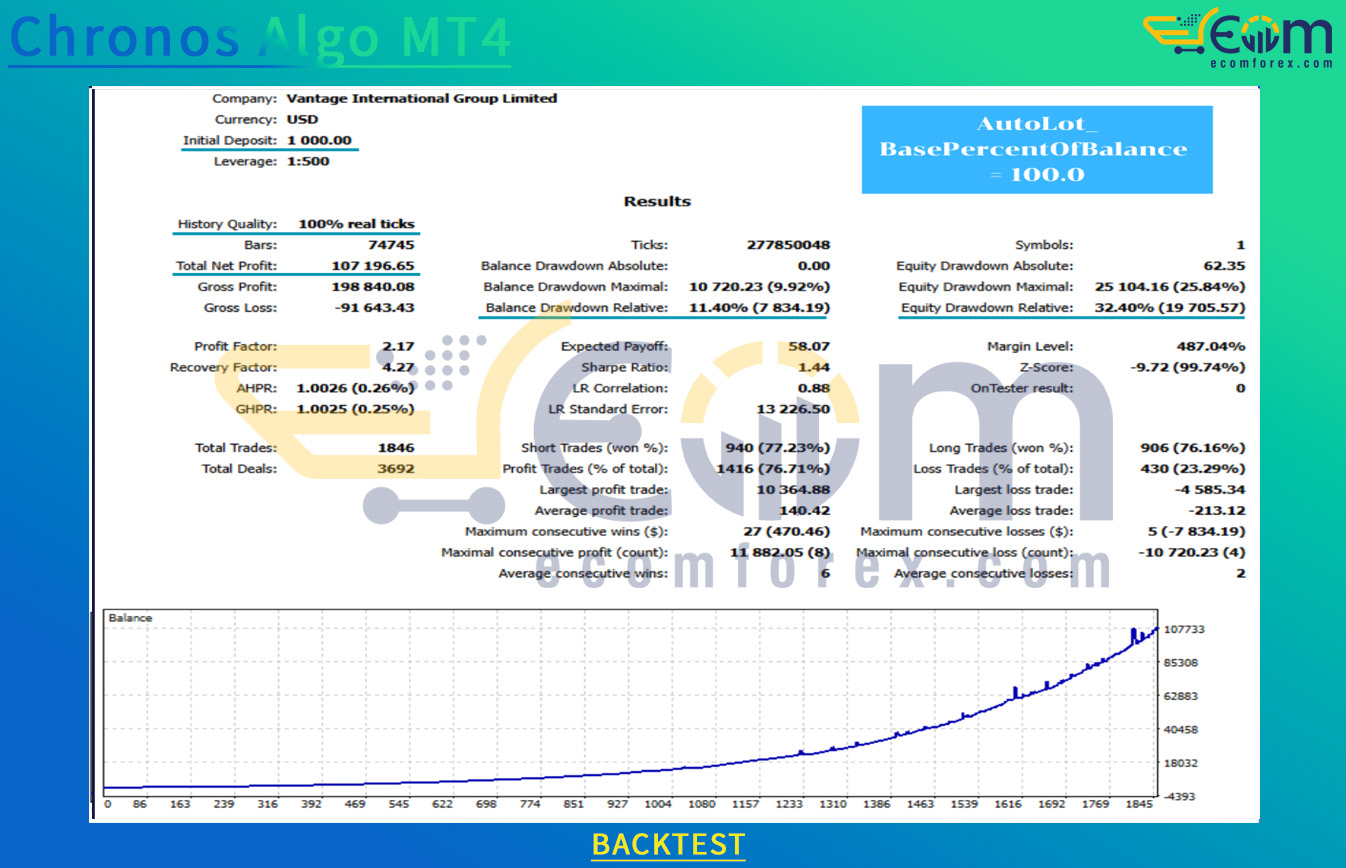Viewport: 1346px width, 868px height.
Task: Click the Sharpe Ratio value 1.44
Action: [x=814, y=368]
